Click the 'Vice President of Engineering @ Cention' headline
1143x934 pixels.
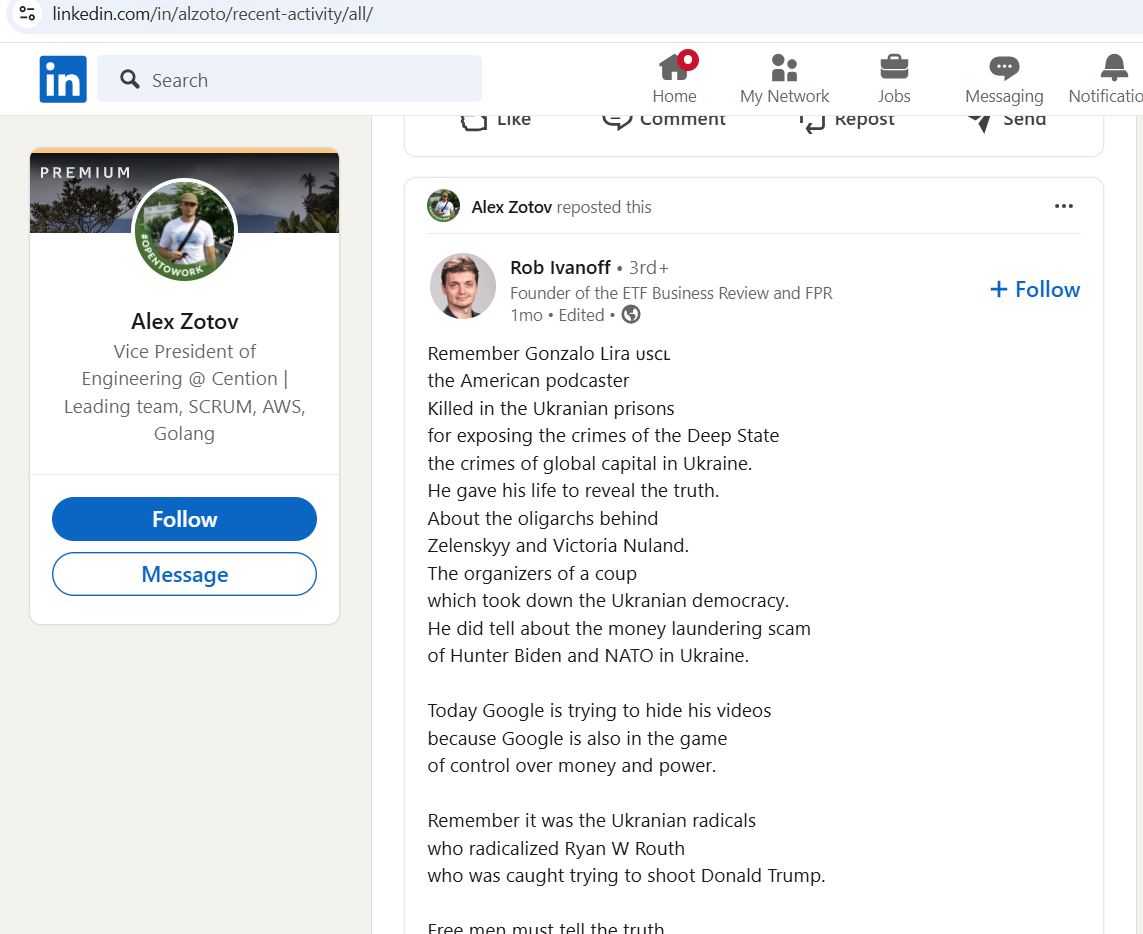coord(184,392)
